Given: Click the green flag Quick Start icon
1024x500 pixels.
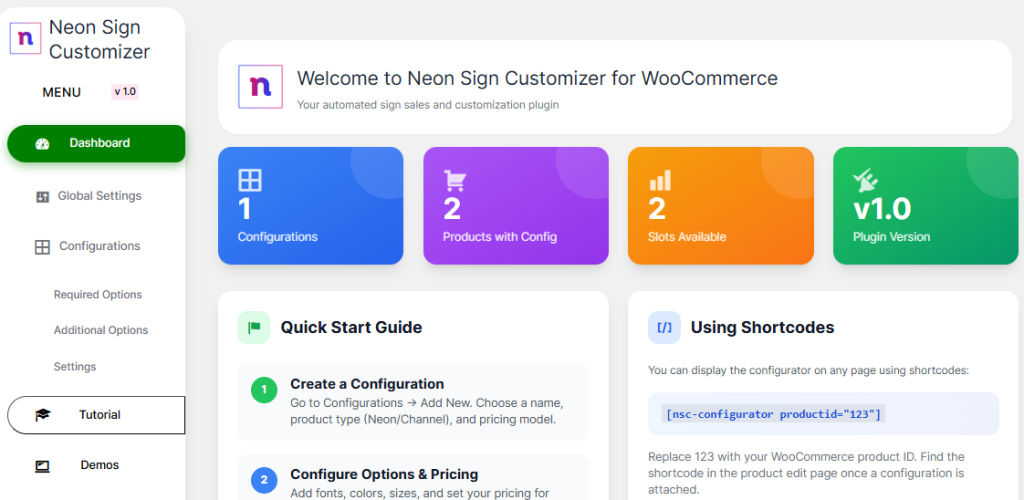Looking at the screenshot, I should 254,327.
